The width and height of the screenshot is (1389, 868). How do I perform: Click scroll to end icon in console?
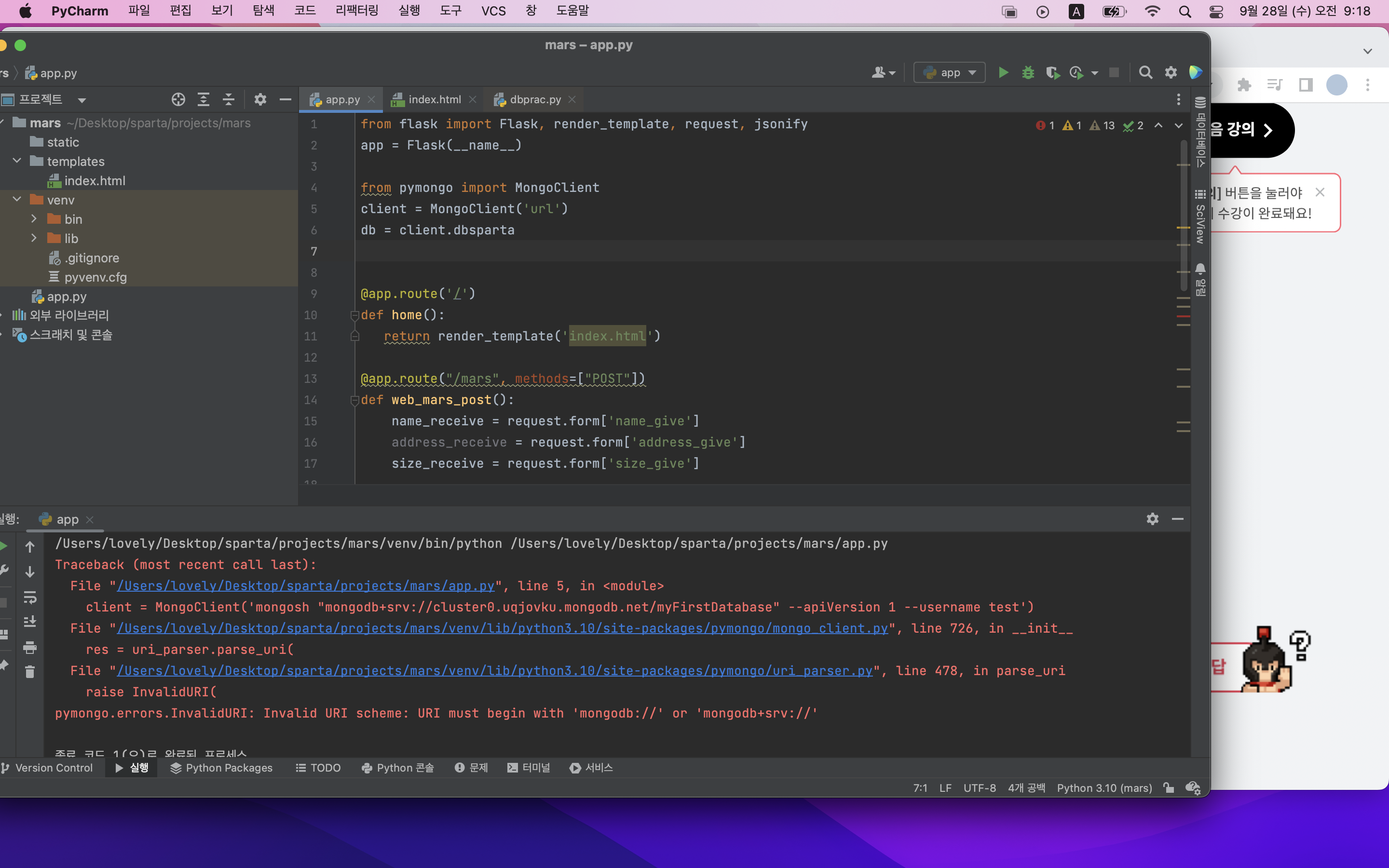30,622
